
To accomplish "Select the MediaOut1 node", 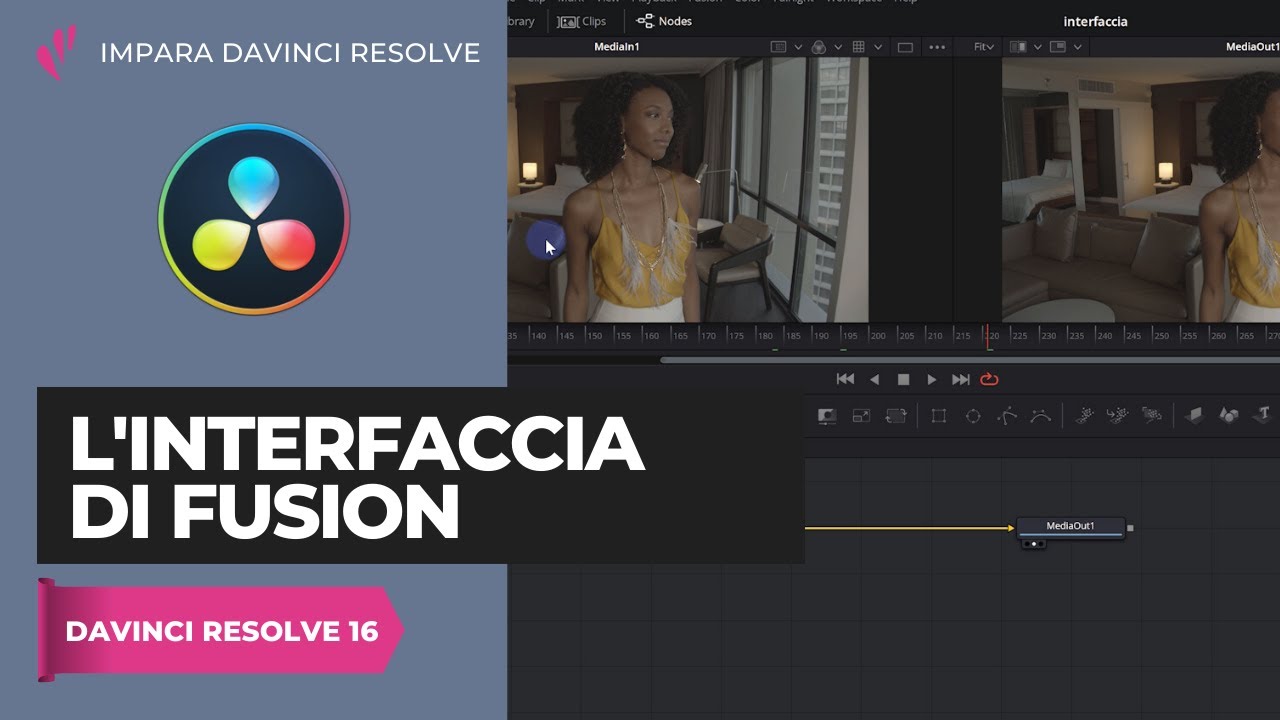I will (1070, 527).
